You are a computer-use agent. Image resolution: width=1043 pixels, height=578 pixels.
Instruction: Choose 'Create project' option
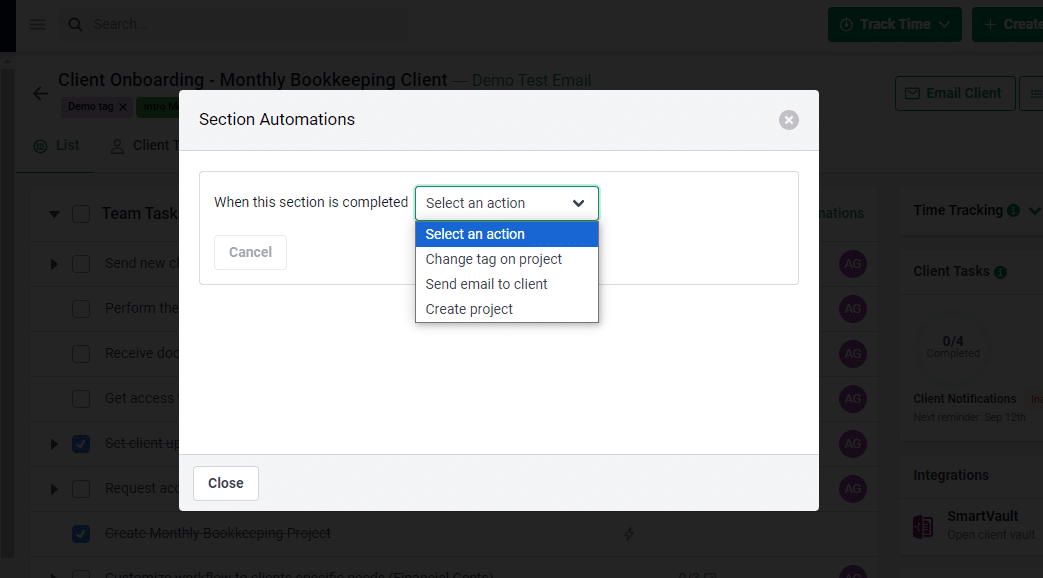pyautogui.click(x=507, y=309)
